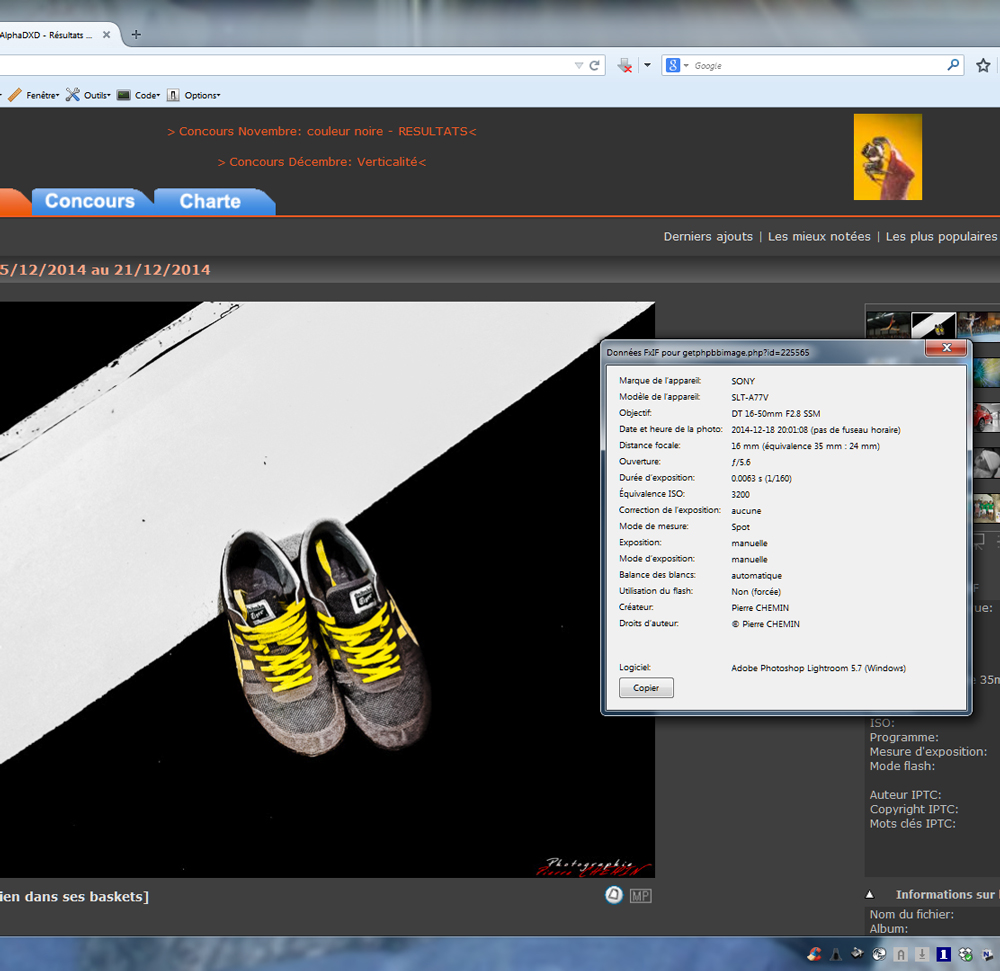
Task: Open the Outils dropdown menu
Action: click(x=89, y=95)
